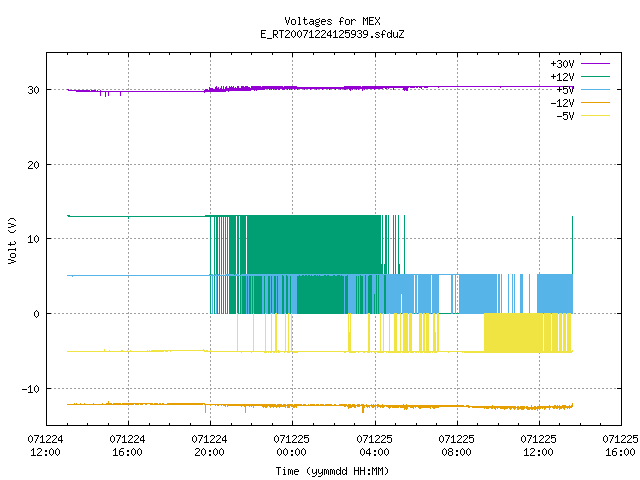Click x-axis tick label 071224 20:00

click(x=209, y=445)
